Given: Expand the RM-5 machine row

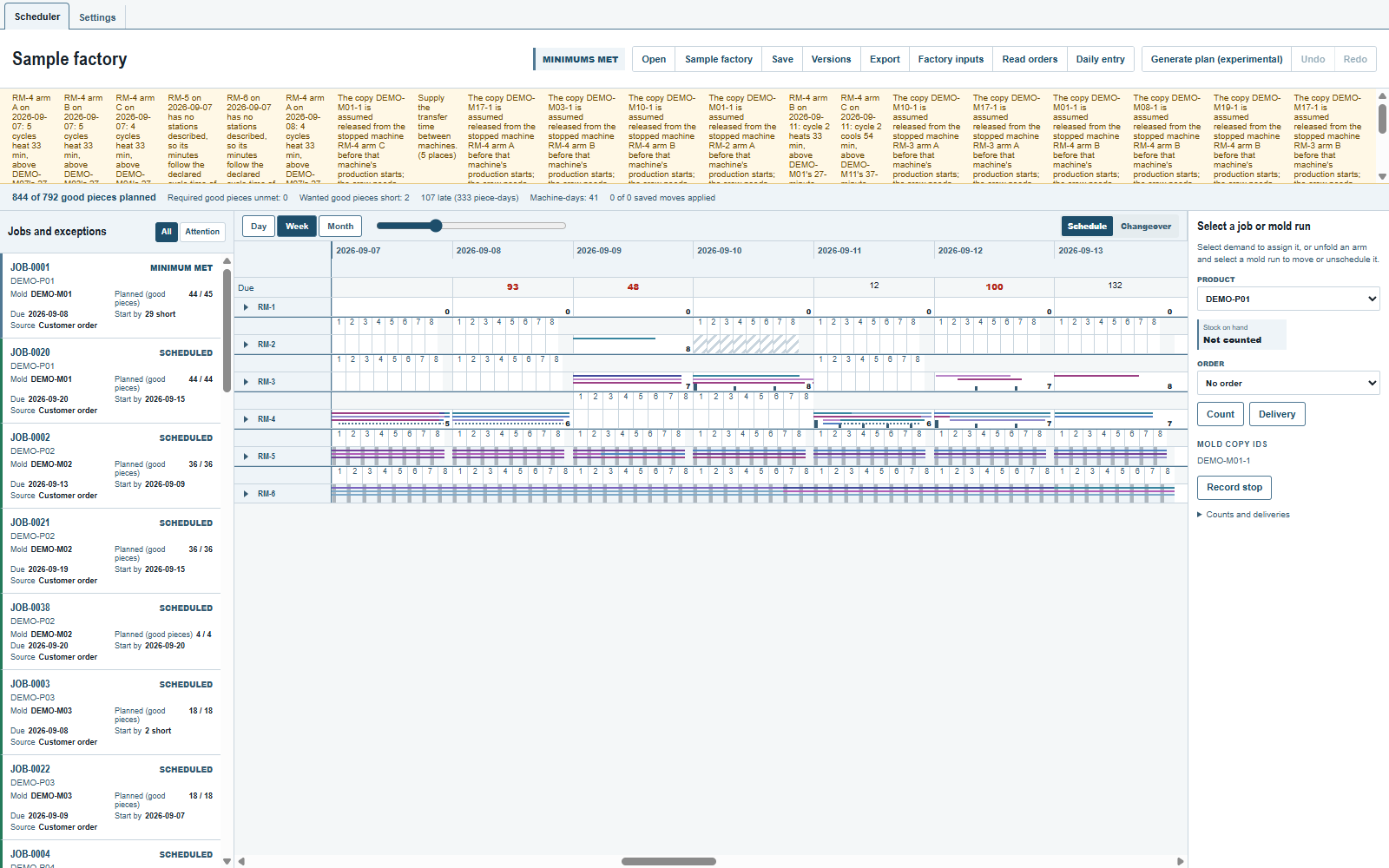Looking at the screenshot, I should click(247, 457).
